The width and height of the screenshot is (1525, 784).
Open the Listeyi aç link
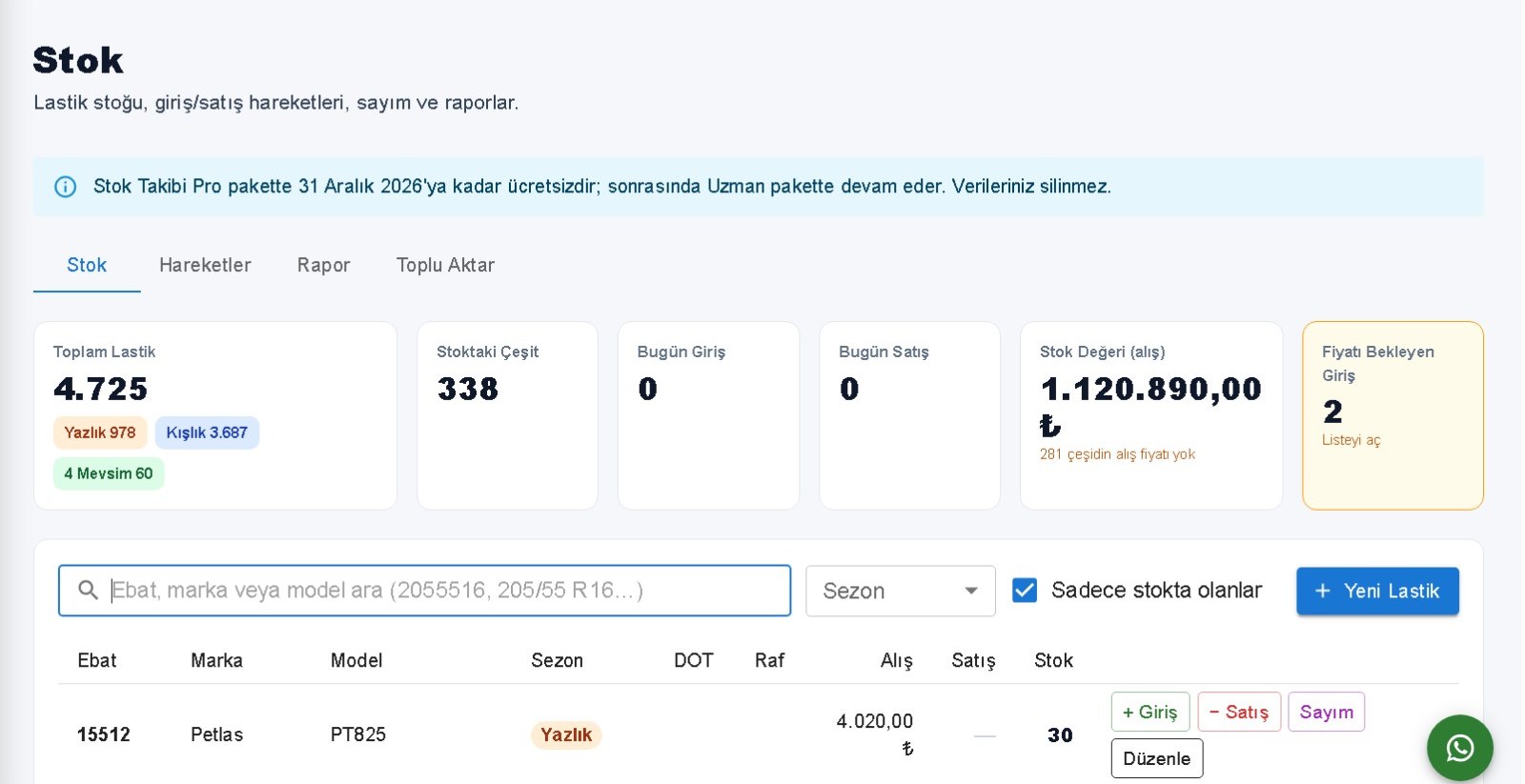pyautogui.click(x=1351, y=440)
